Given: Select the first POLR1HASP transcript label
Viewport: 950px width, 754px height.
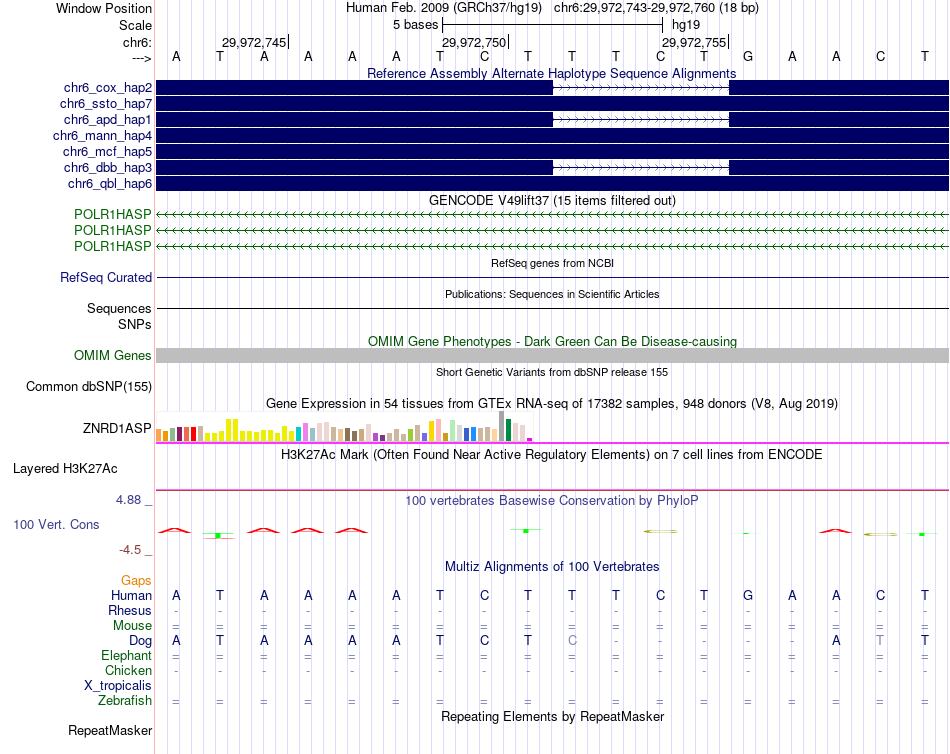Looking at the screenshot, I should (x=113, y=214).
